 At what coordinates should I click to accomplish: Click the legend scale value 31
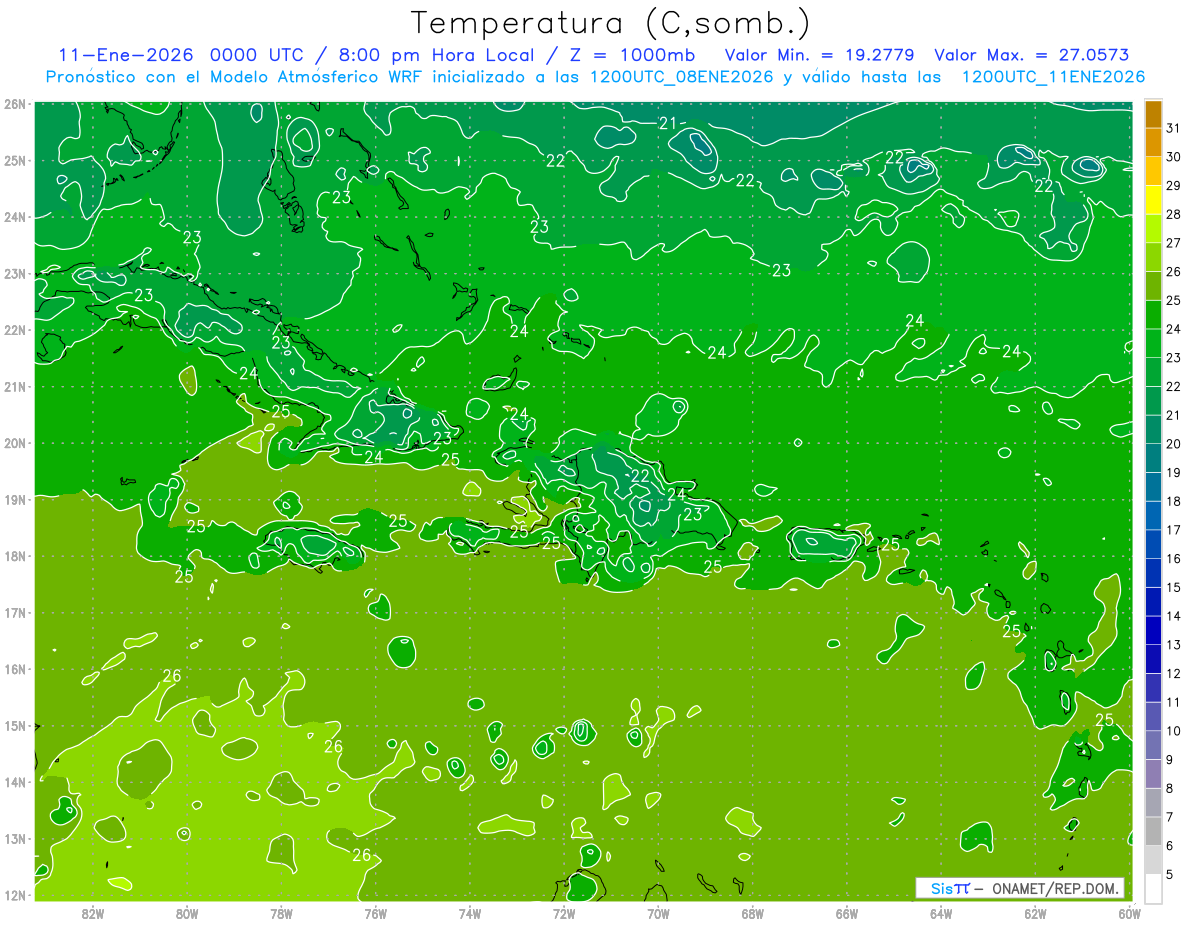tap(1172, 129)
